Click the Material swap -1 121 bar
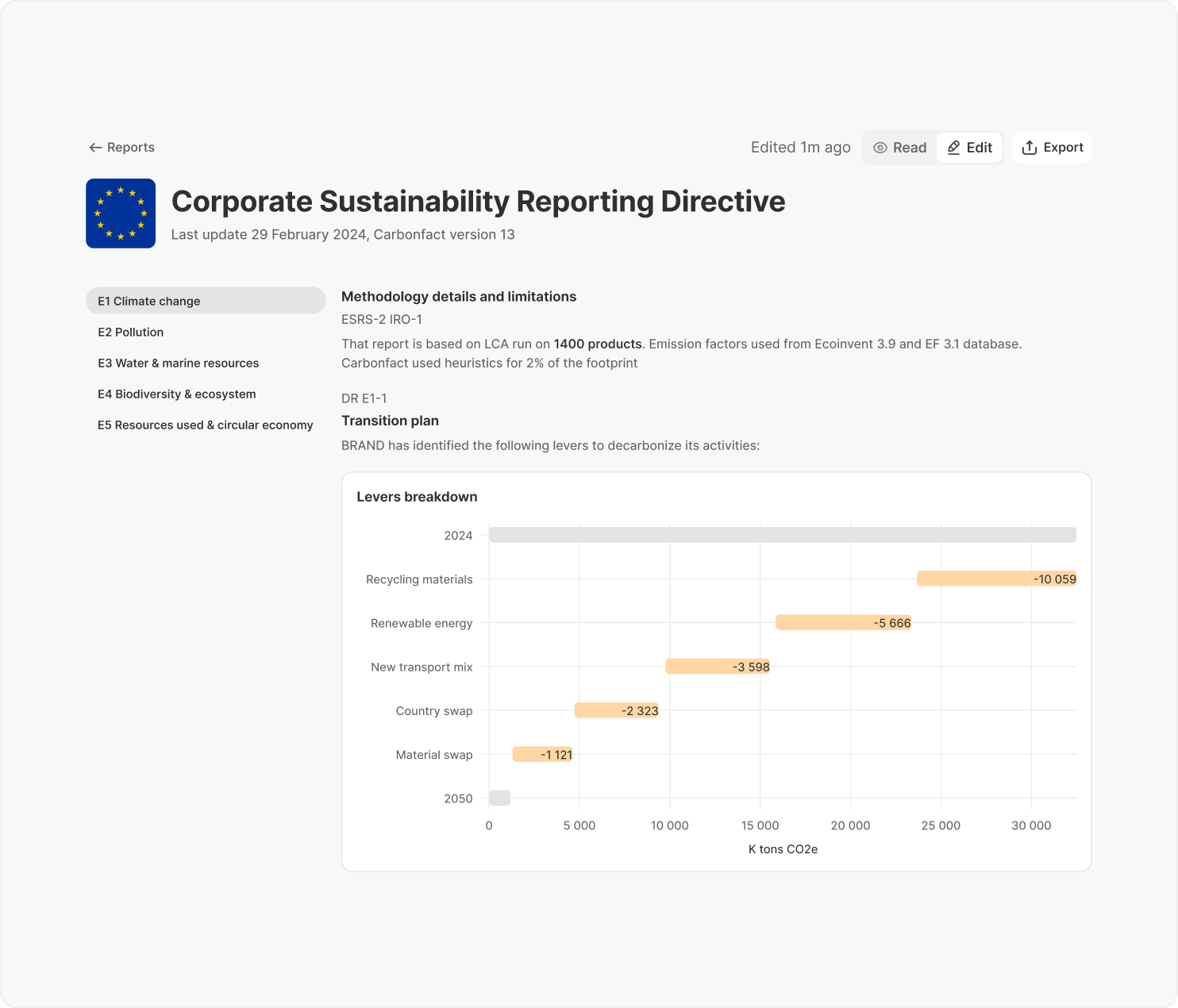Viewport: 1178px width, 1008px height. pos(543,754)
